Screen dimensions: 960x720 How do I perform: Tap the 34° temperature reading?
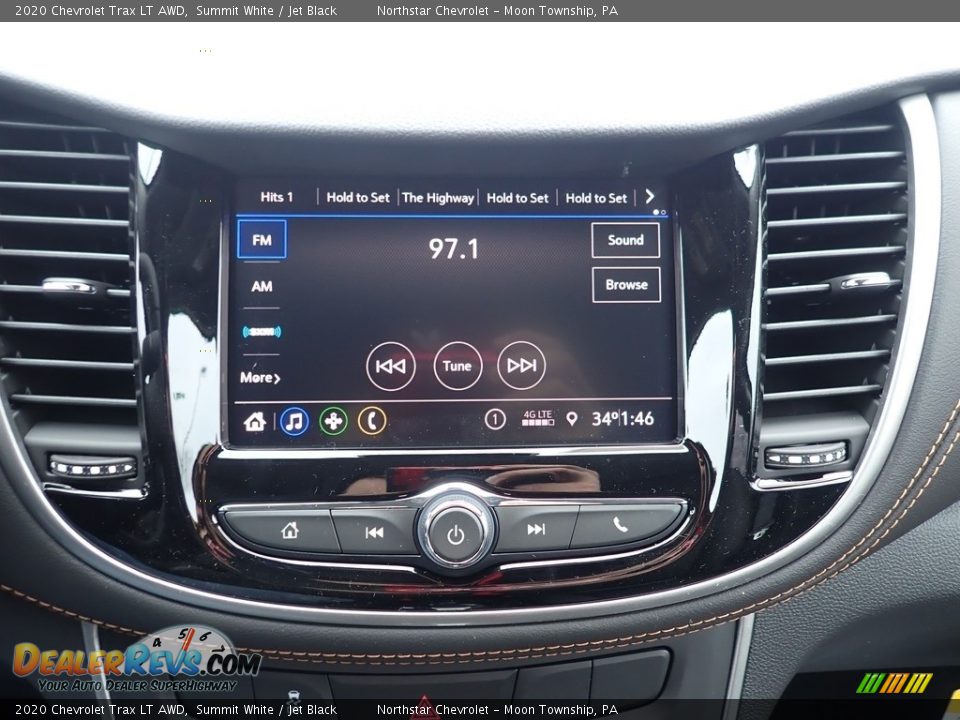[x=605, y=419]
